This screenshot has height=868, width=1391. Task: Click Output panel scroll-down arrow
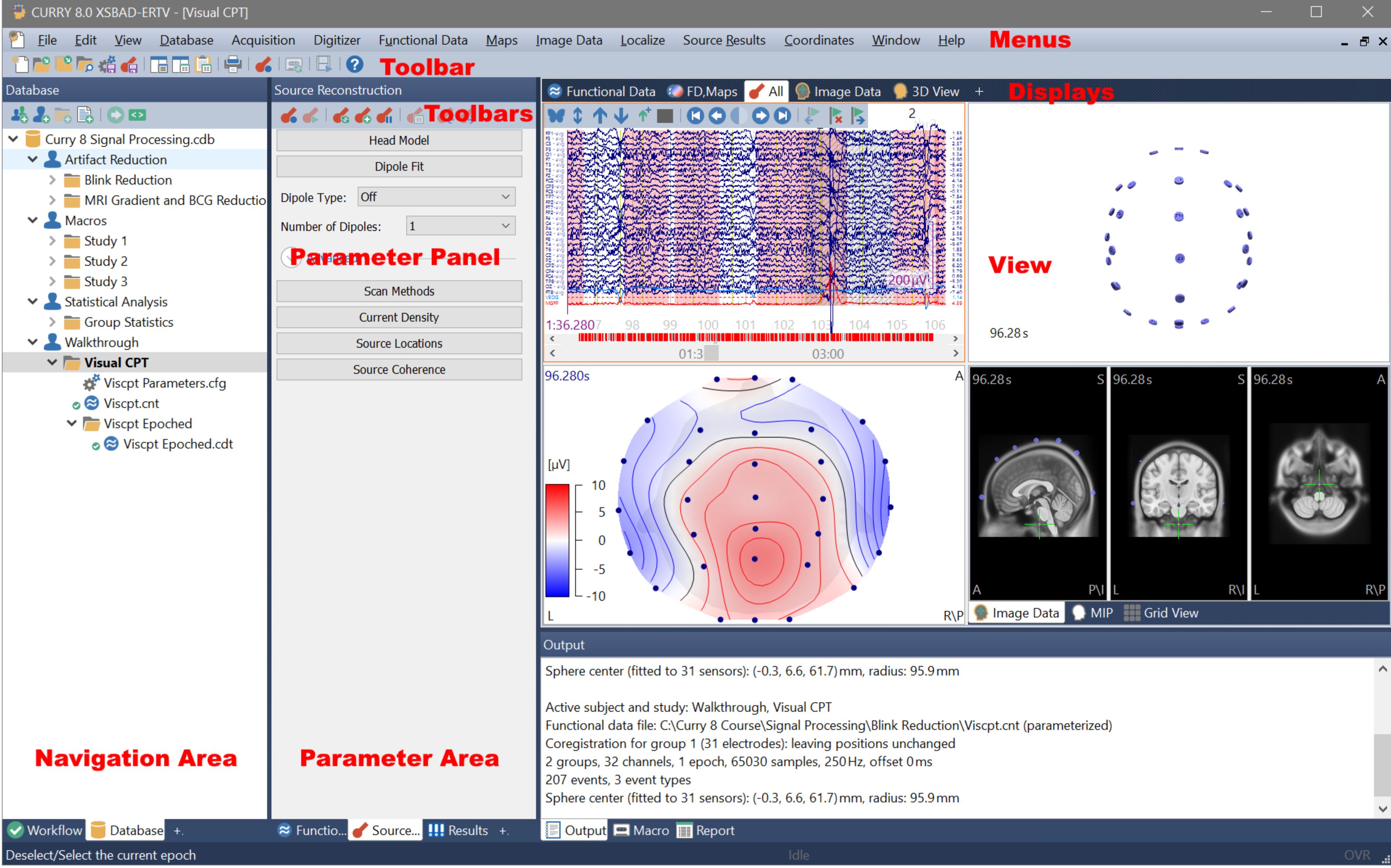[x=1382, y=809]
